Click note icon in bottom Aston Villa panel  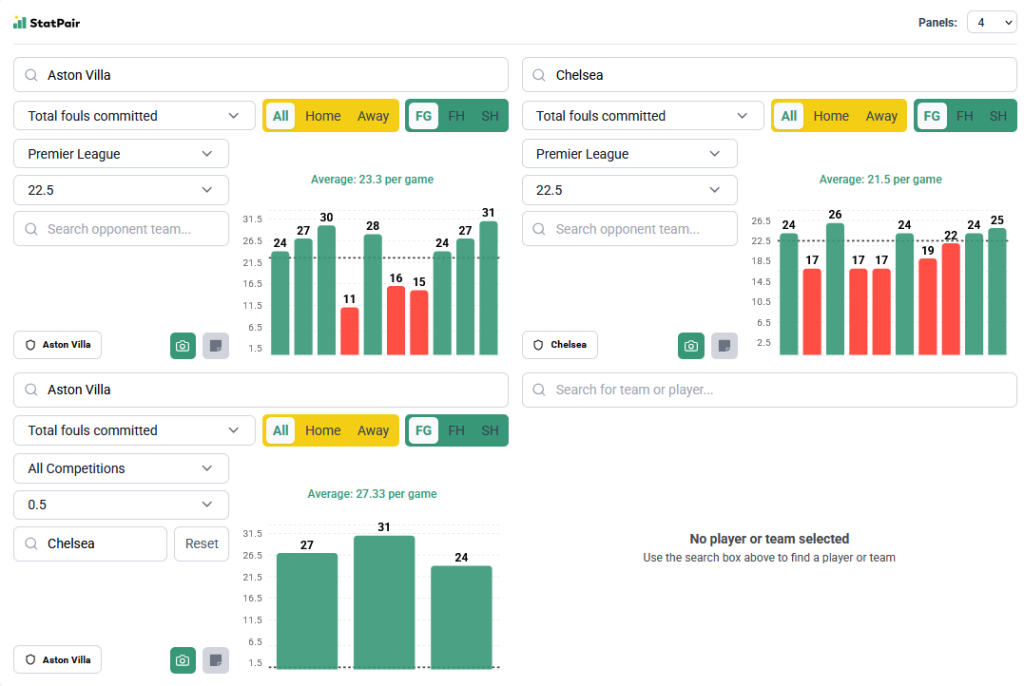coord(216,660)
